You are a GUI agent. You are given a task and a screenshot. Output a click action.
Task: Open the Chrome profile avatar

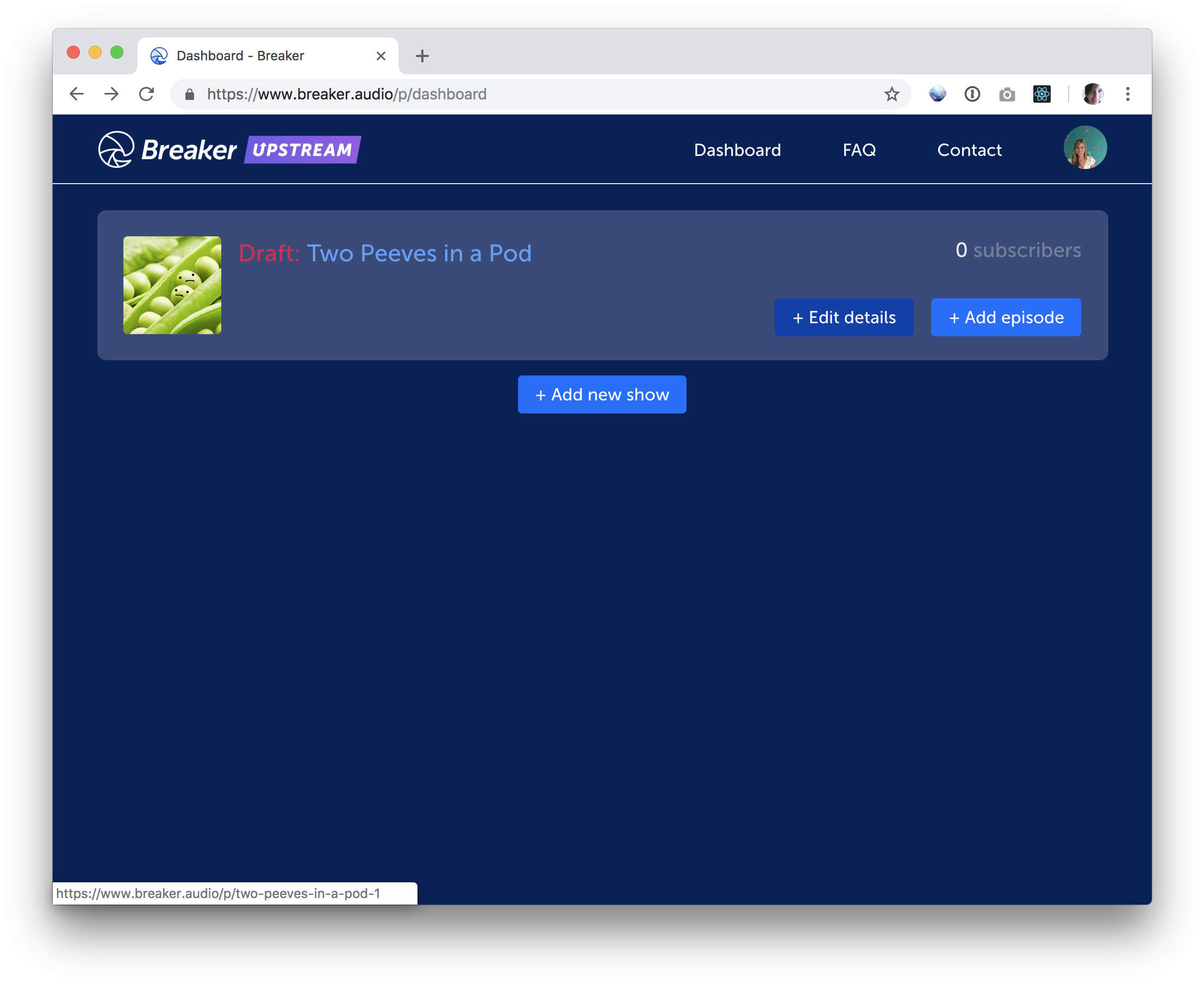1093,93
